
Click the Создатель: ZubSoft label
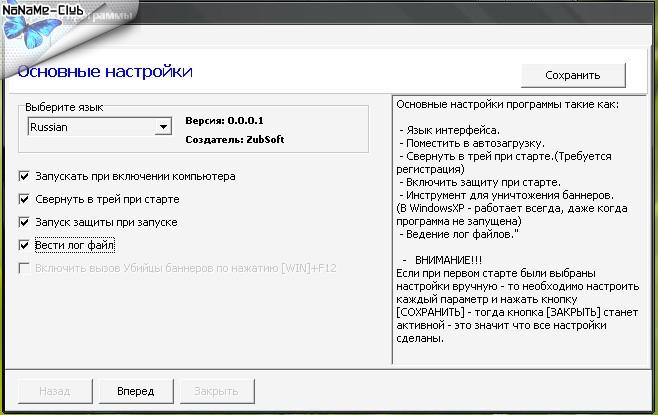(235, 140)
